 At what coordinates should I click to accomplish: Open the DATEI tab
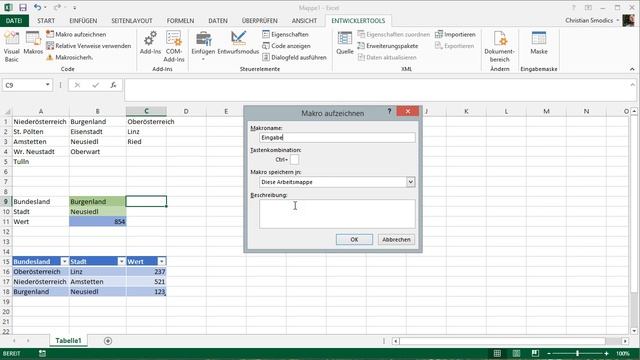tap(14, 20)
